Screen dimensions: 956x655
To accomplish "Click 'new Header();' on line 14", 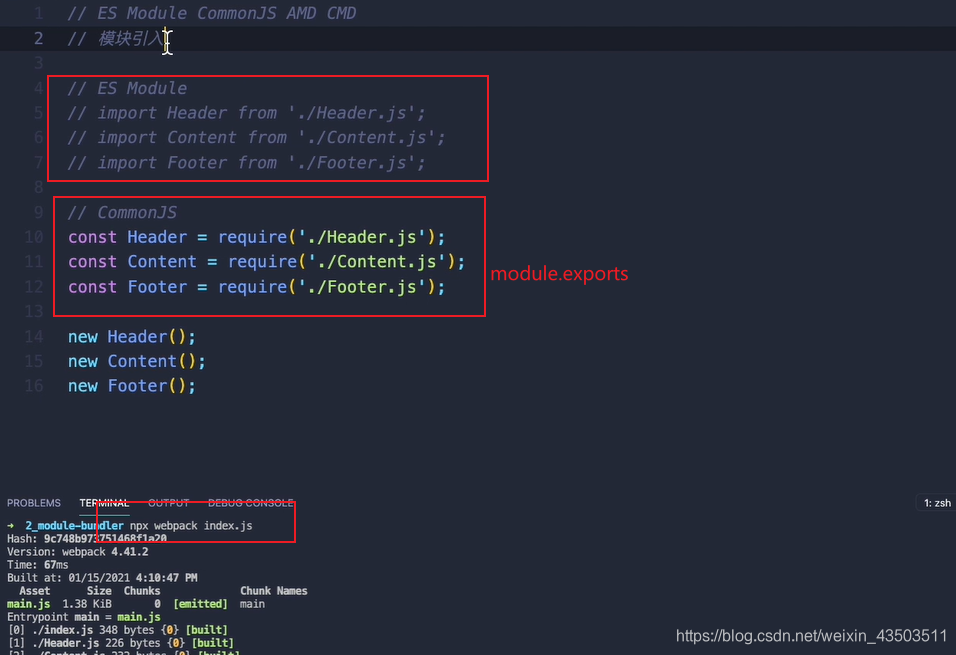I will coord(132,337).
